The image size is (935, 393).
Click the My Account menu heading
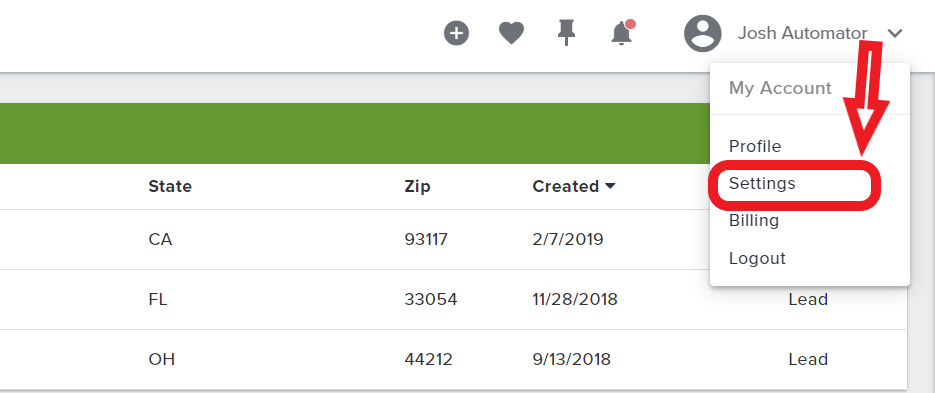tap(780, 88)
